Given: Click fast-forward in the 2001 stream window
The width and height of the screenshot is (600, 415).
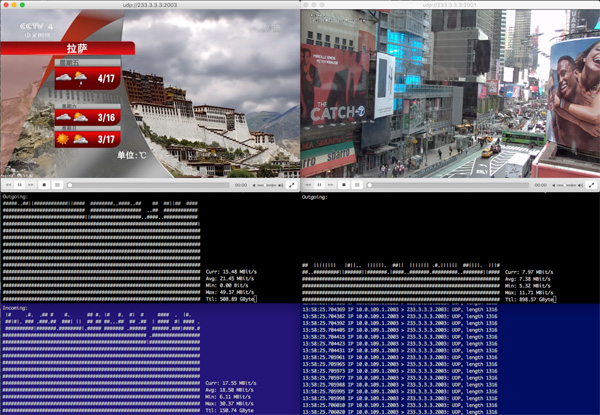Looking at the screenshot, I should point(331,185).
